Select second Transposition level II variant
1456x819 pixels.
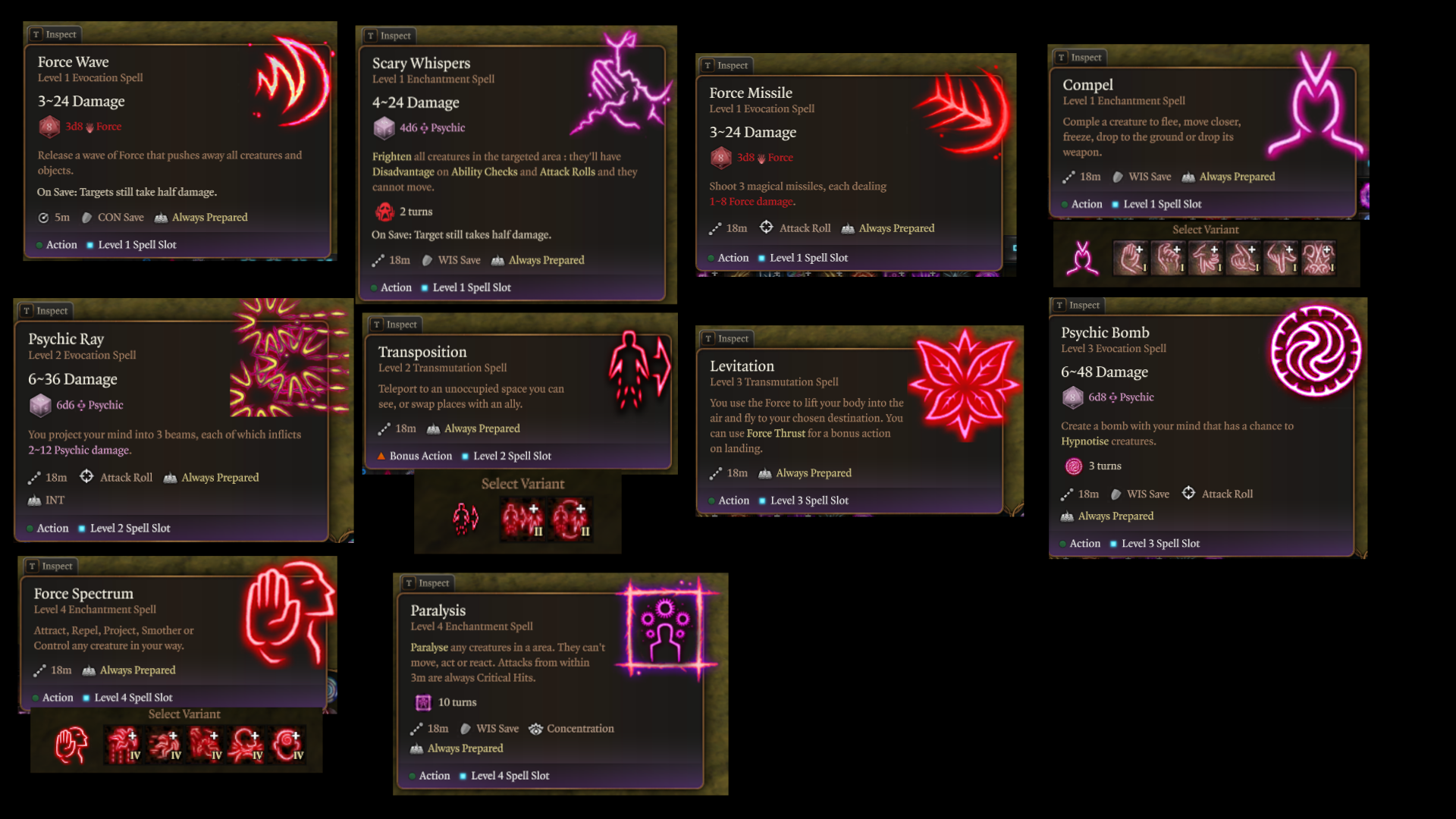tap(570, 519)
